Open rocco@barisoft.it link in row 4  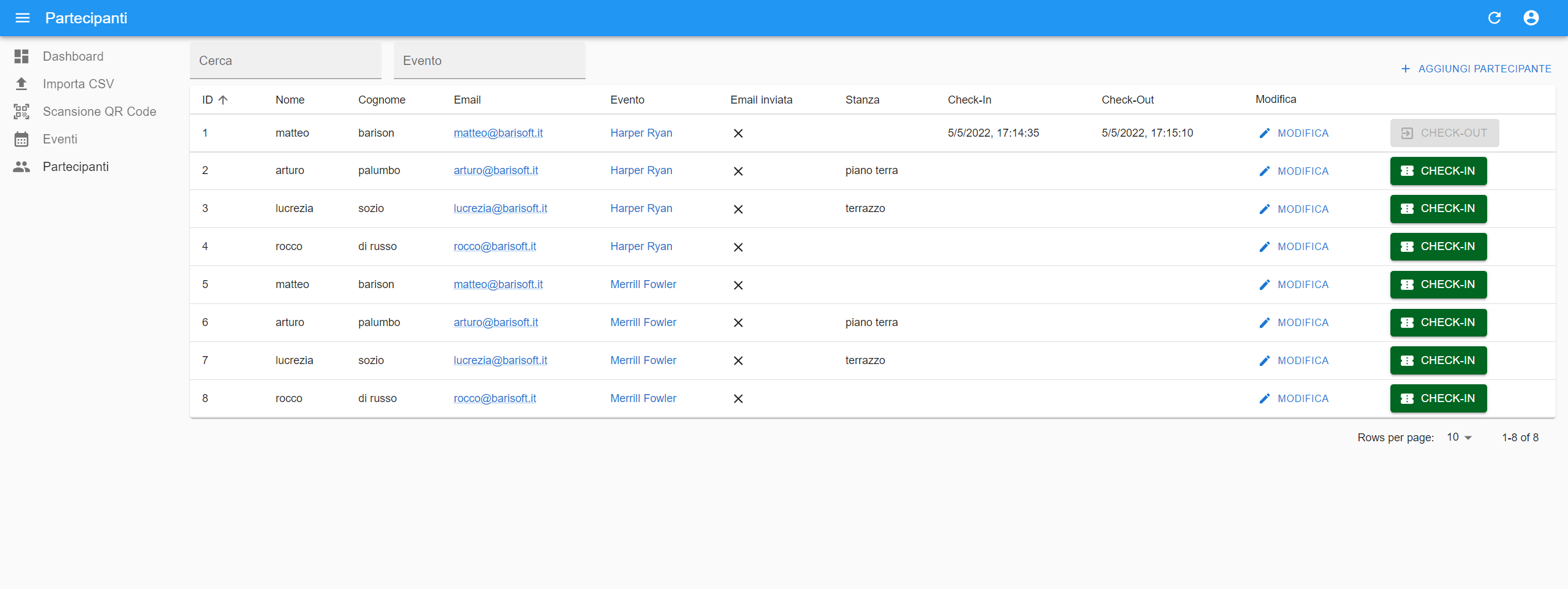point(494,246)
